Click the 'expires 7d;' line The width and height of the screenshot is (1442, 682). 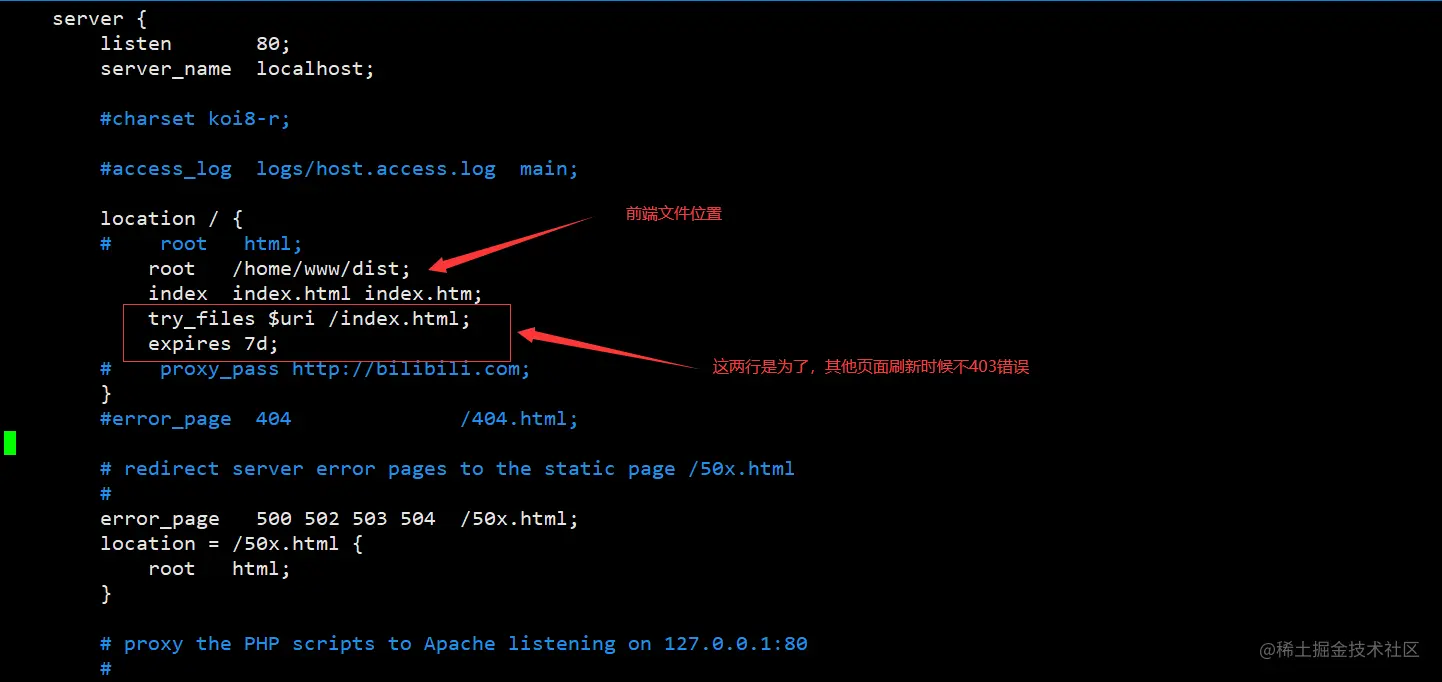coord(213,344)
